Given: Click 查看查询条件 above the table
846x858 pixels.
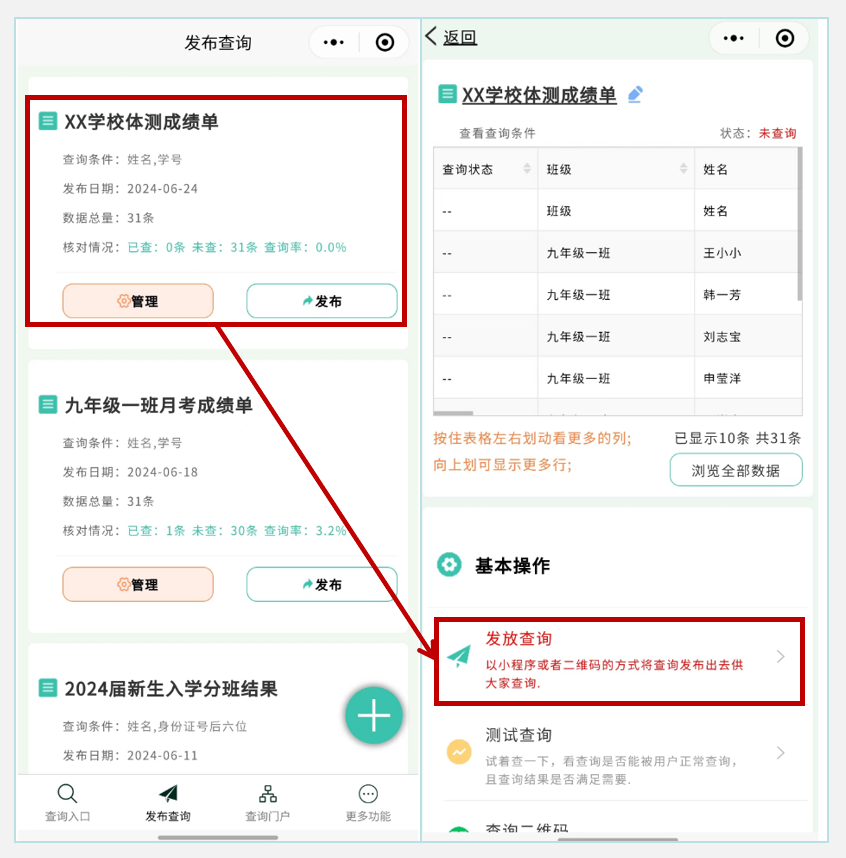Looking at the screenshot, I should pos(497,134).
